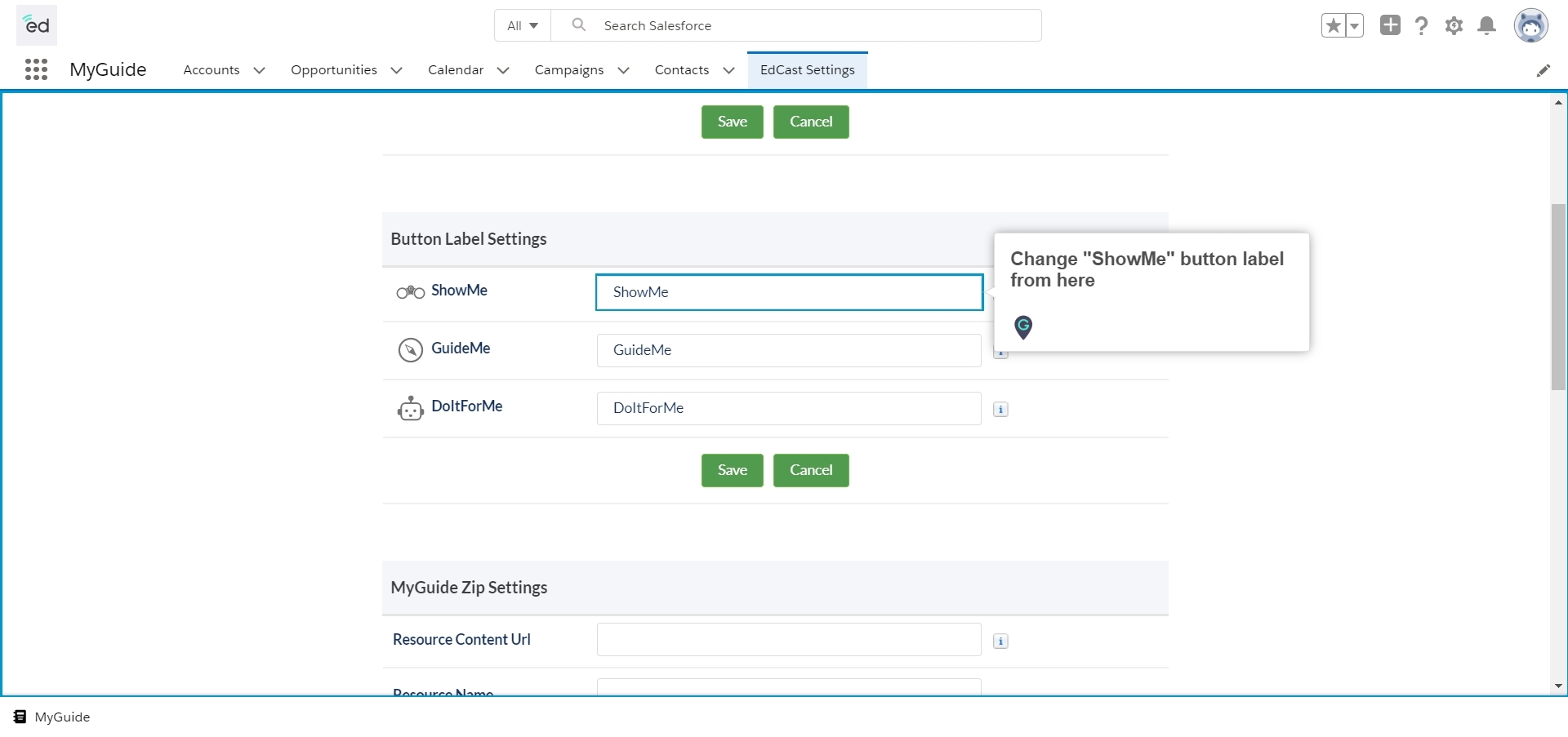1568x737 pixels.
Task: Click into the ShowMe label input
Action: click(x=789, y=292)
